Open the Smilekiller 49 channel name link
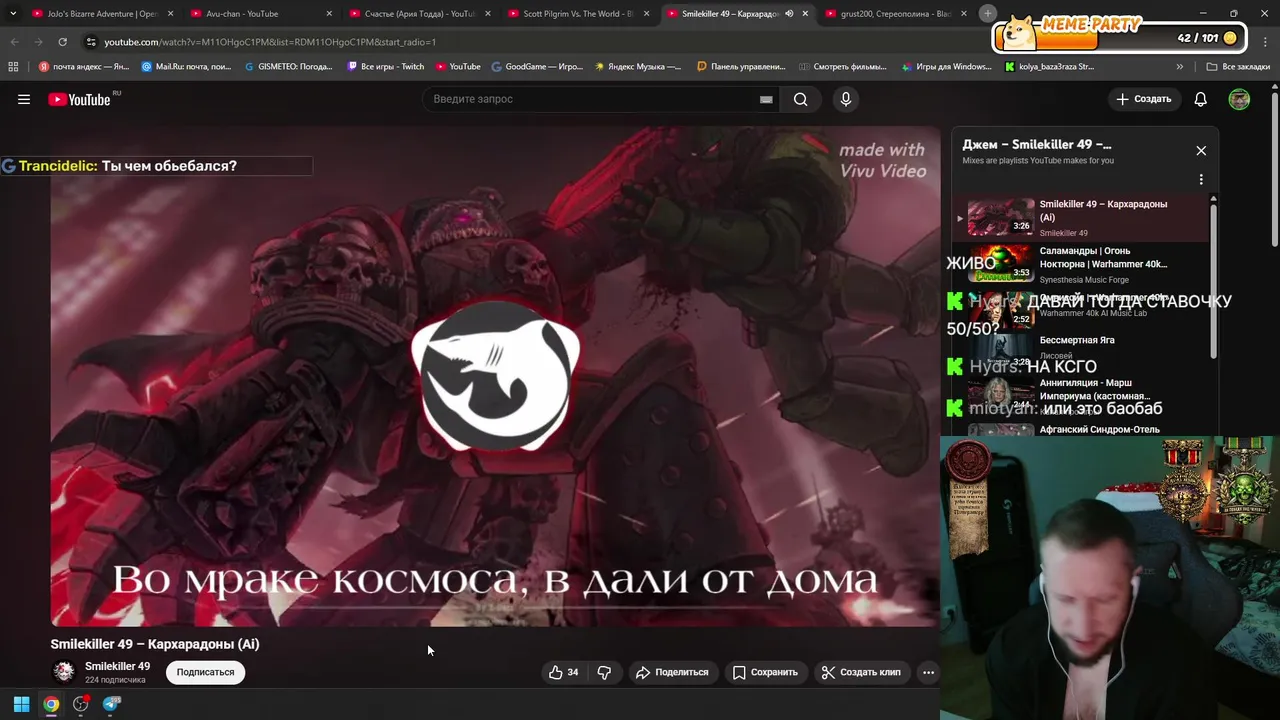 click(x=117, y=666)
